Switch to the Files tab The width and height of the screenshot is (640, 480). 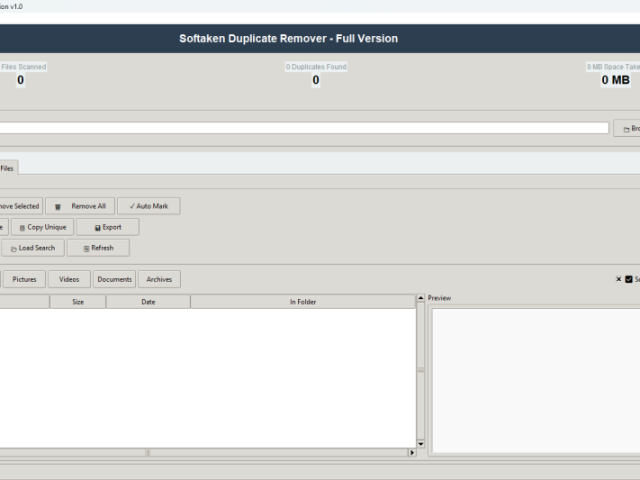(x=7, y=168)
